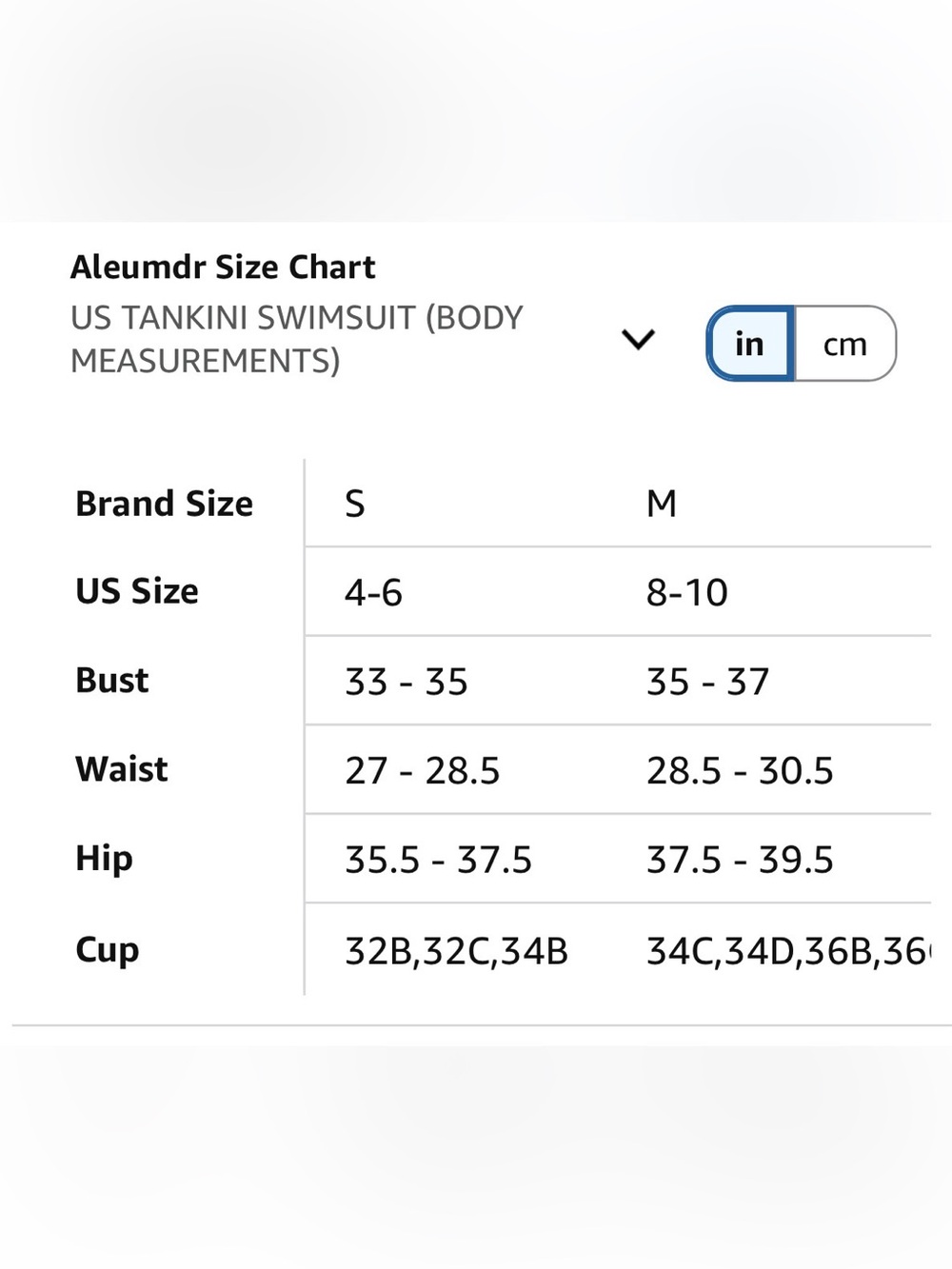
Task: Click the Cup row label
Action: (108, 949)
